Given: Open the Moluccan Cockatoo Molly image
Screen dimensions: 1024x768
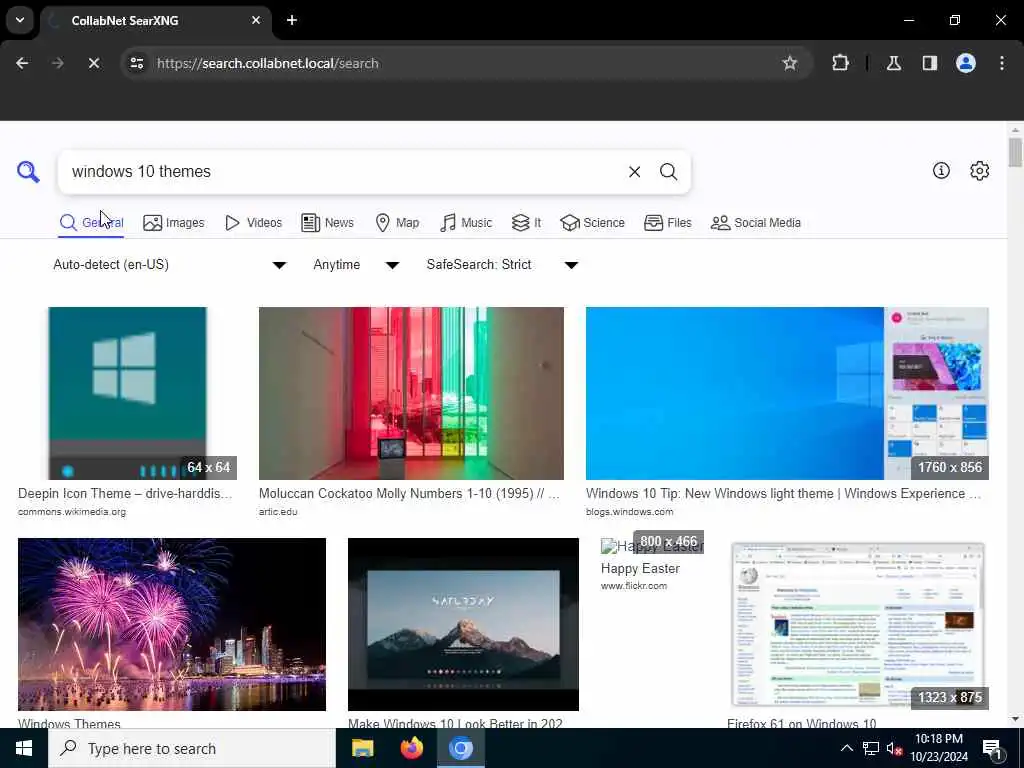Looking at the screenshot, I should tap(411, 393).
